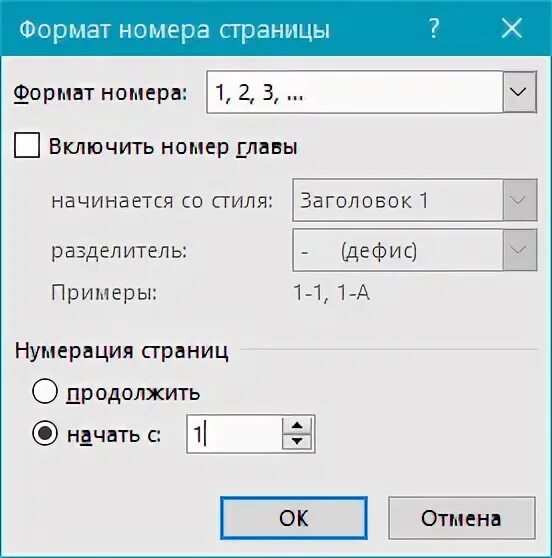This screenshot has height=558, width=552.
Task: Open the Формат номера dropdown arrow
Action: coord(519,92)
